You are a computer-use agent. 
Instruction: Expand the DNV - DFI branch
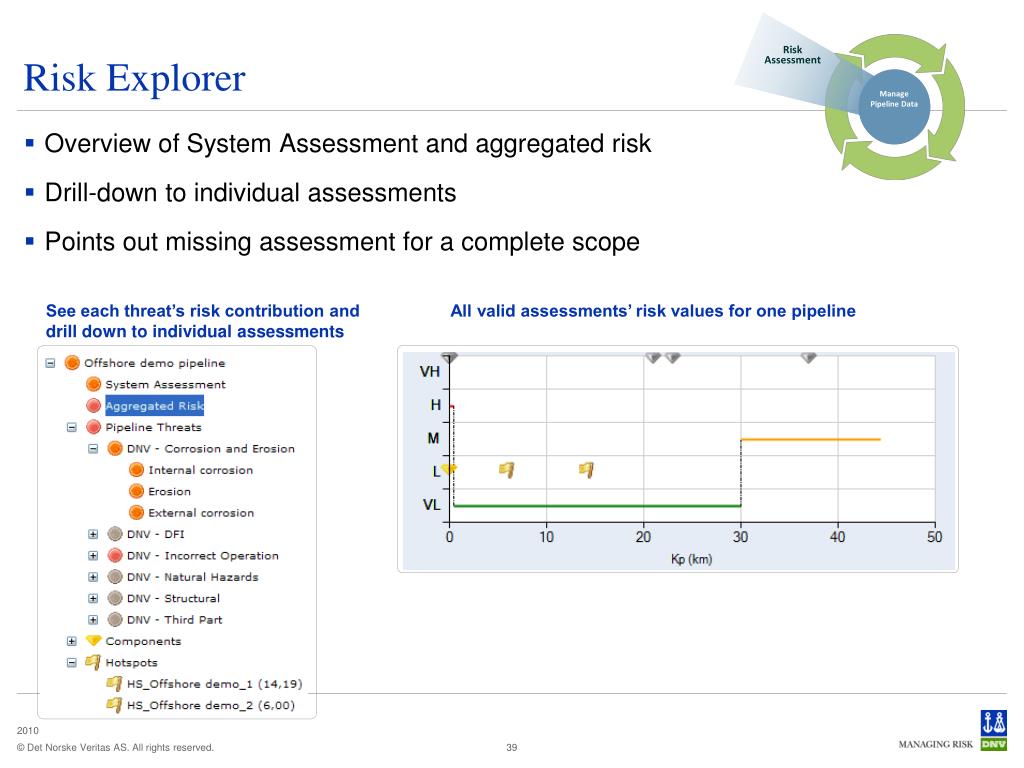coord(93,534)
